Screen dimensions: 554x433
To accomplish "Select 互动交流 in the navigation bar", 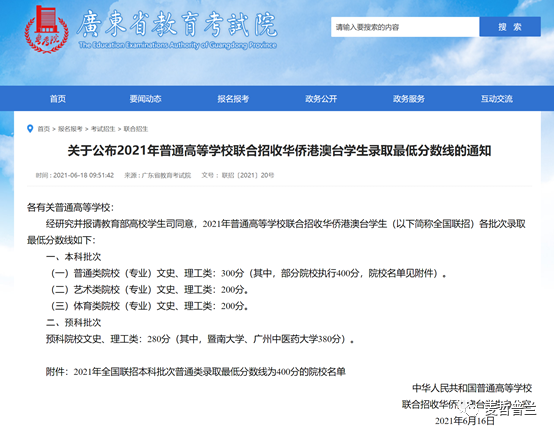I will [x=496, y=99].
